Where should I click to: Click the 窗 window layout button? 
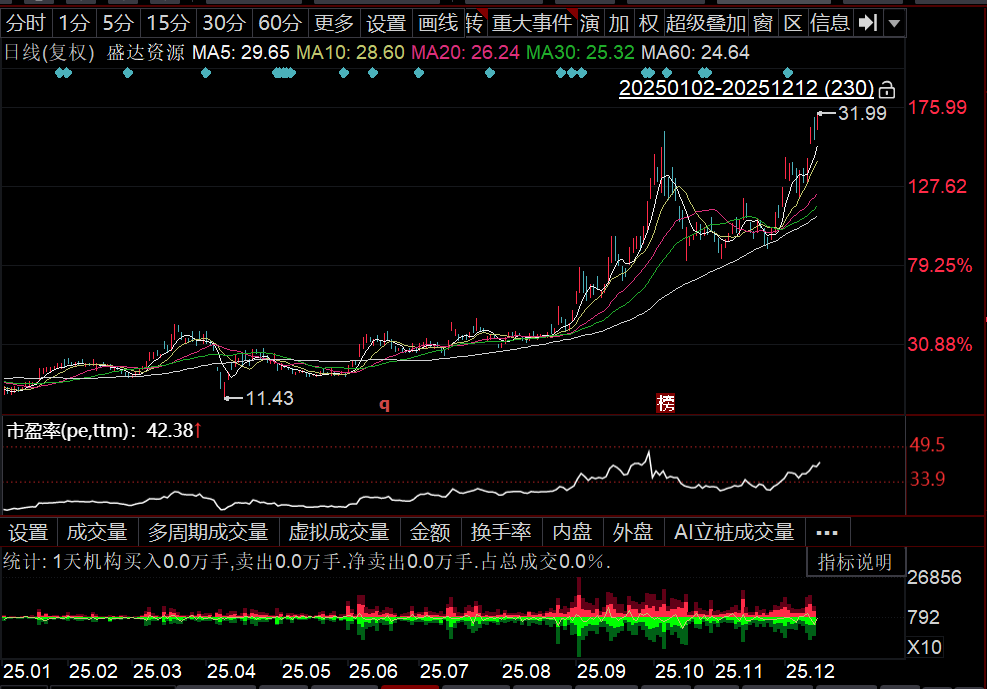click(x=763, y=23)
